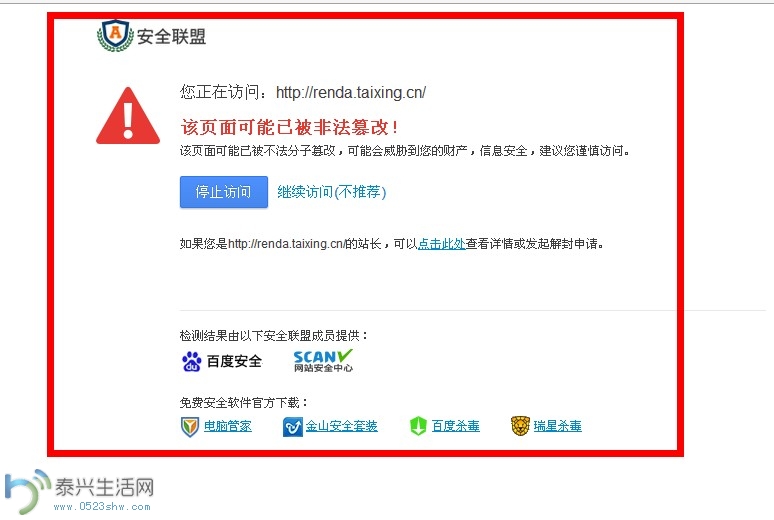Click the SCANV 网站安全中心 logo
The height and width of the screenshot is (520, 774).
pos(323,360)
